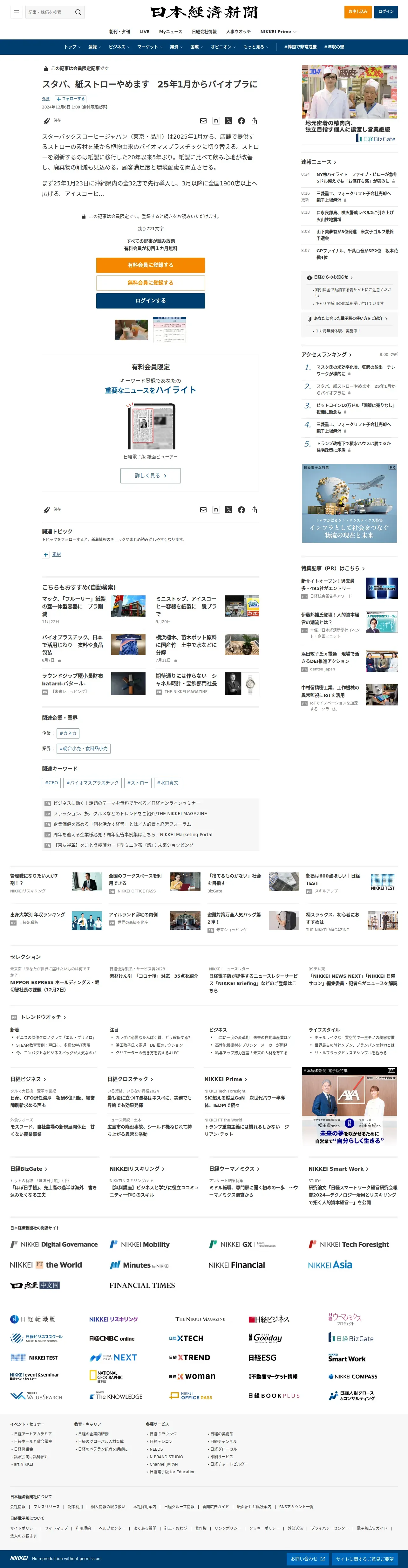Expand the 国際 navigation dropdown
Viewport: 408px width, 1568px height.
[x=197, y=47]
